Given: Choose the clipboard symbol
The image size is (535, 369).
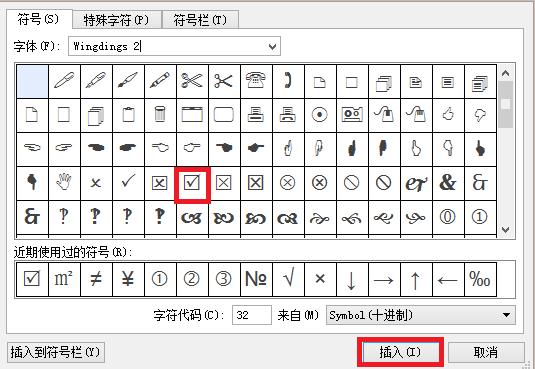Looking at the screenshot, I should pyautogui.click(x=128, y=115).
